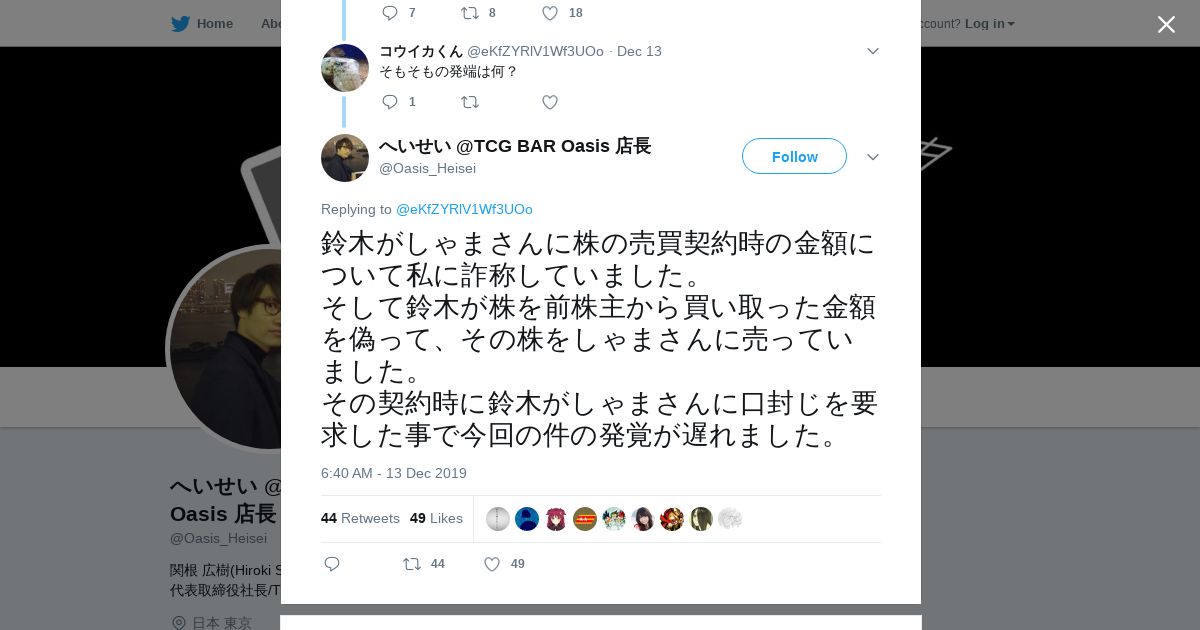View the 49 Likes list
Screen dimensions: 1200x630
[x=436, y=518]
